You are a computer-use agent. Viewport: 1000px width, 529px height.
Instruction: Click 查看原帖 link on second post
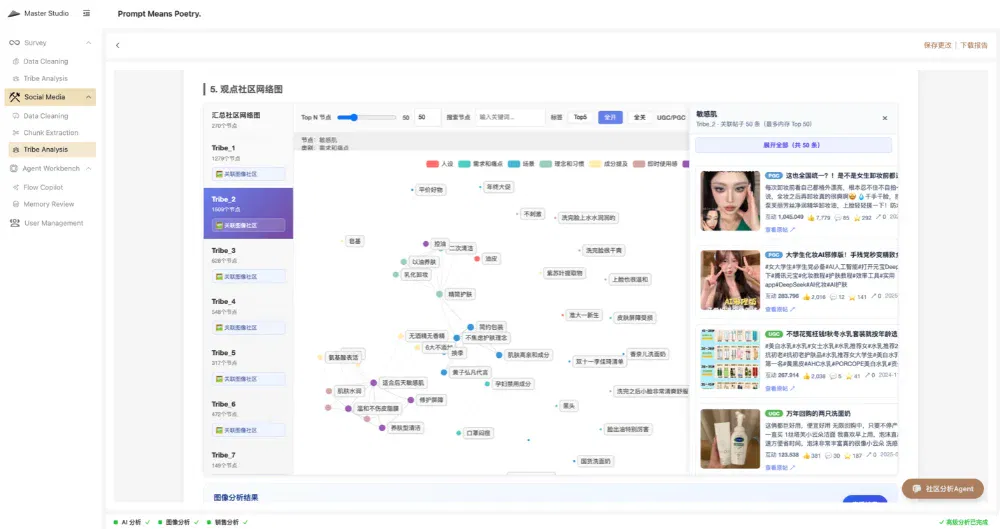click(x=780, y=309)
